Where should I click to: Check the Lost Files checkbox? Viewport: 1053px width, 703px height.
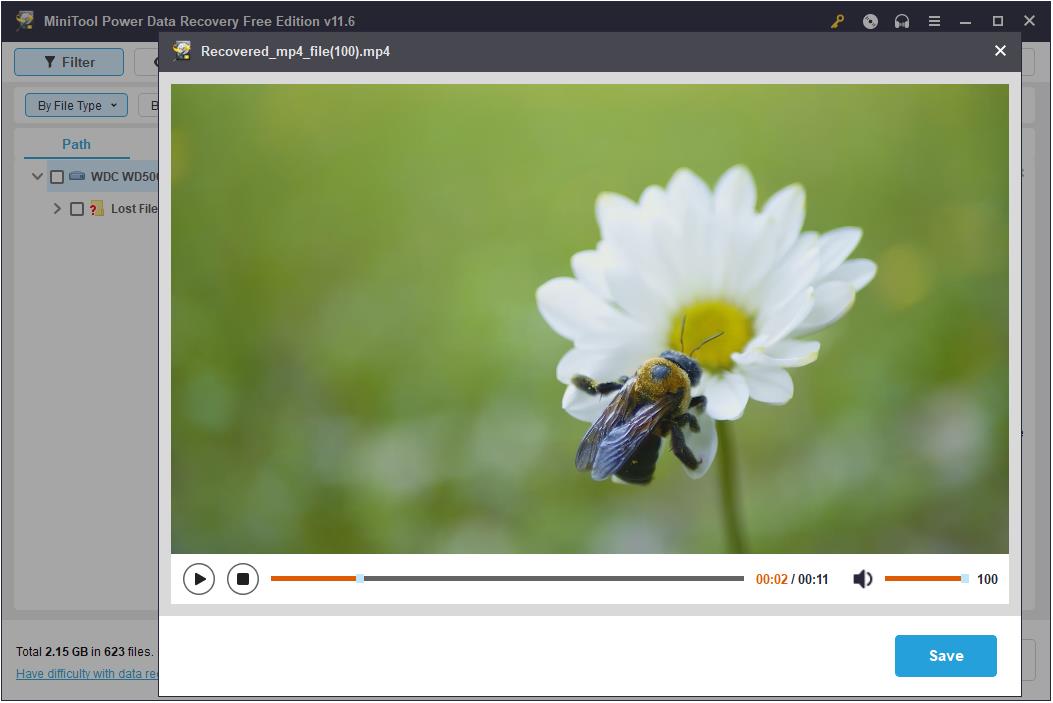(x=77, y=209)
